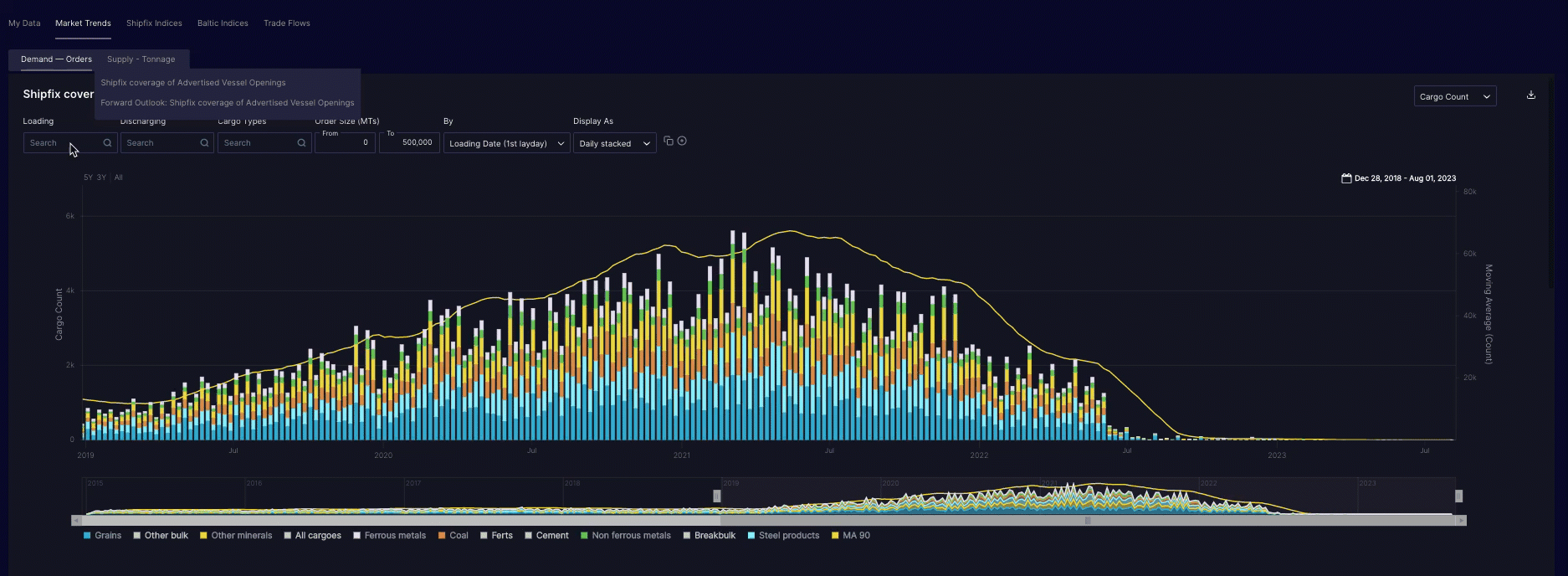Open the Cargo Count dropdown
The width and height of the screenshot is (1568, 576).
coord(1454,97)
